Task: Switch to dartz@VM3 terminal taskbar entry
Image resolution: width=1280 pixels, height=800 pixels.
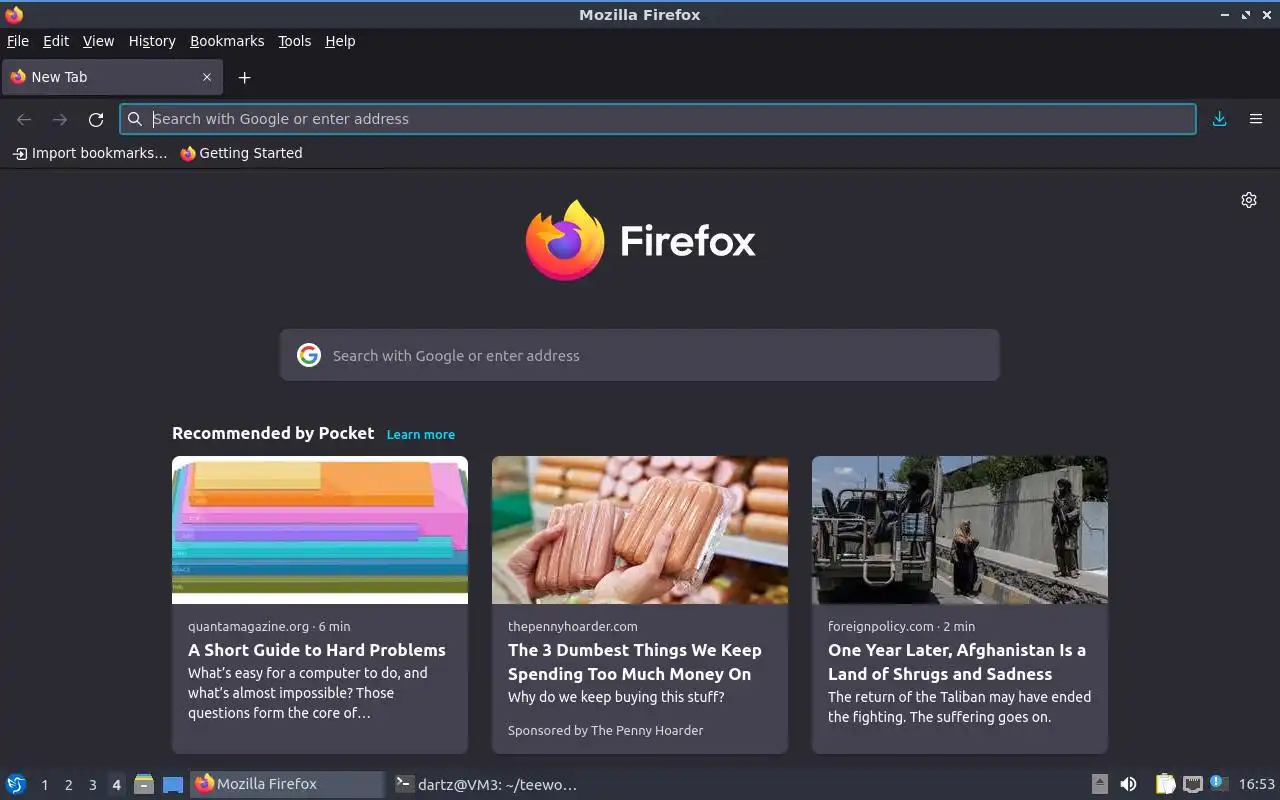Action: point(486,784)
